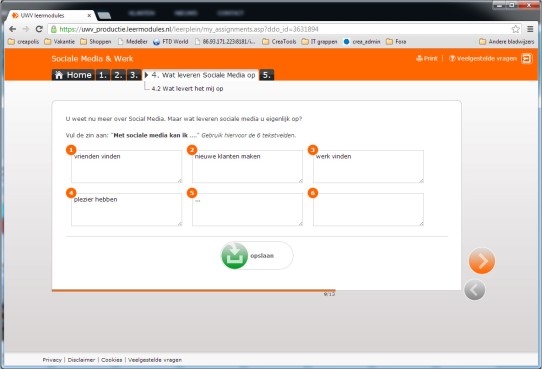
Task: Open the MedeBer bookmark
Action: pos(133,41)
